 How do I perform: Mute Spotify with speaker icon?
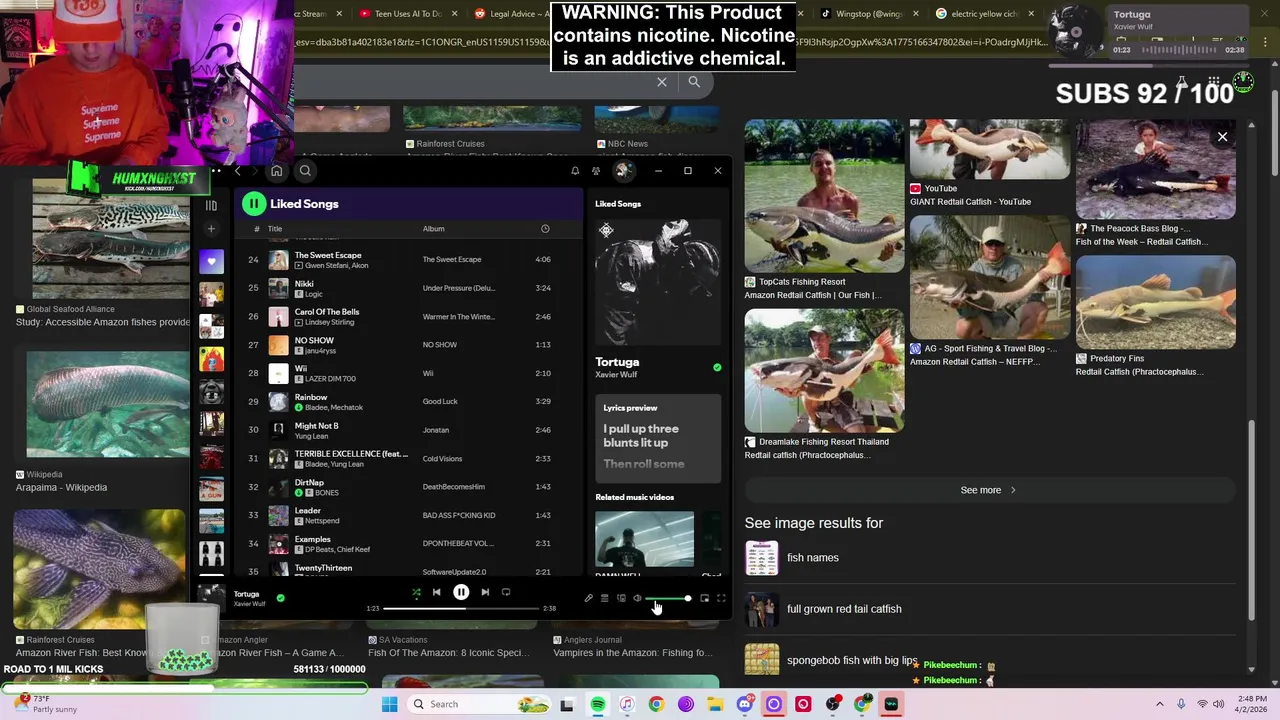[x=637, y=598]
